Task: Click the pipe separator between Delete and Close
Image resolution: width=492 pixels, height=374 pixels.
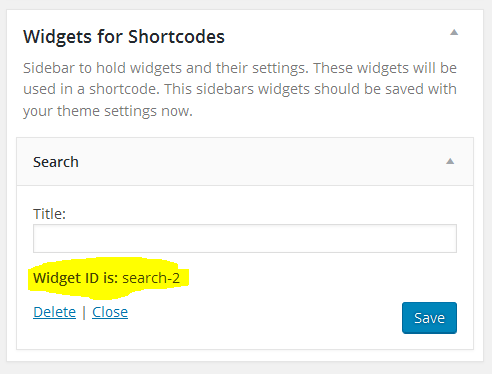Action: [84, 312]
